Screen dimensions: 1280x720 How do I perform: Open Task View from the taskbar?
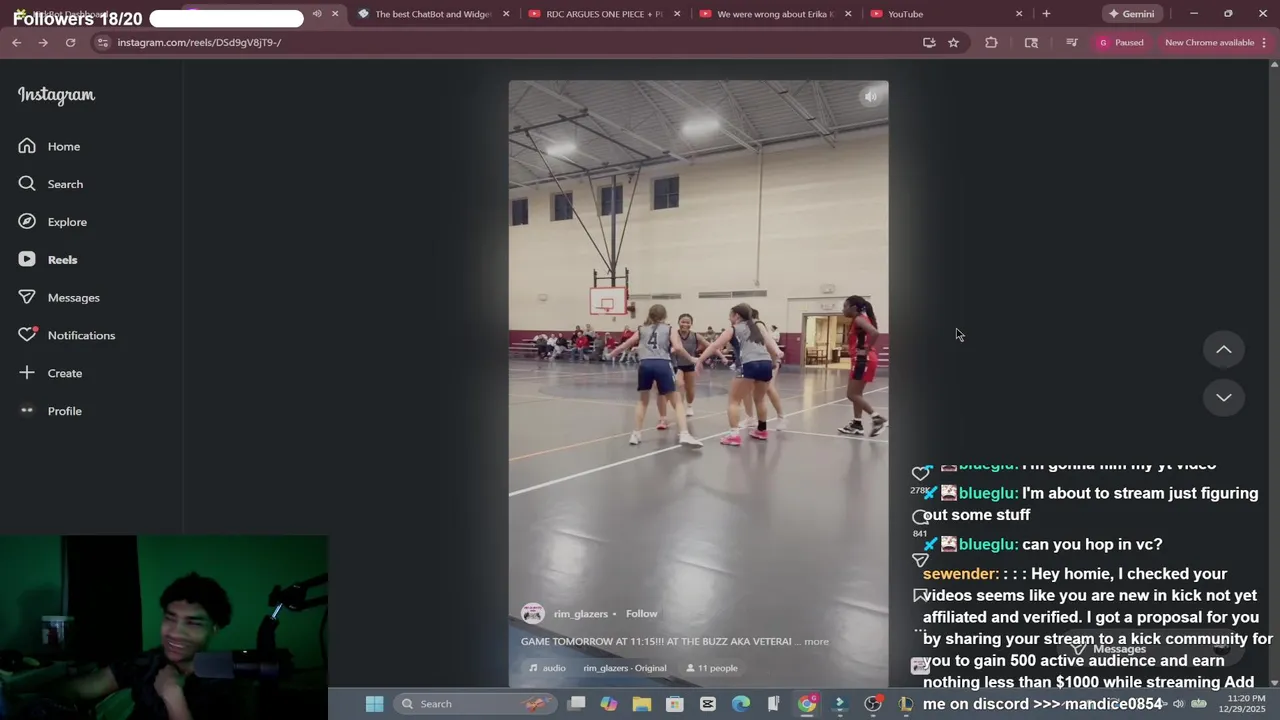point(577,704)
